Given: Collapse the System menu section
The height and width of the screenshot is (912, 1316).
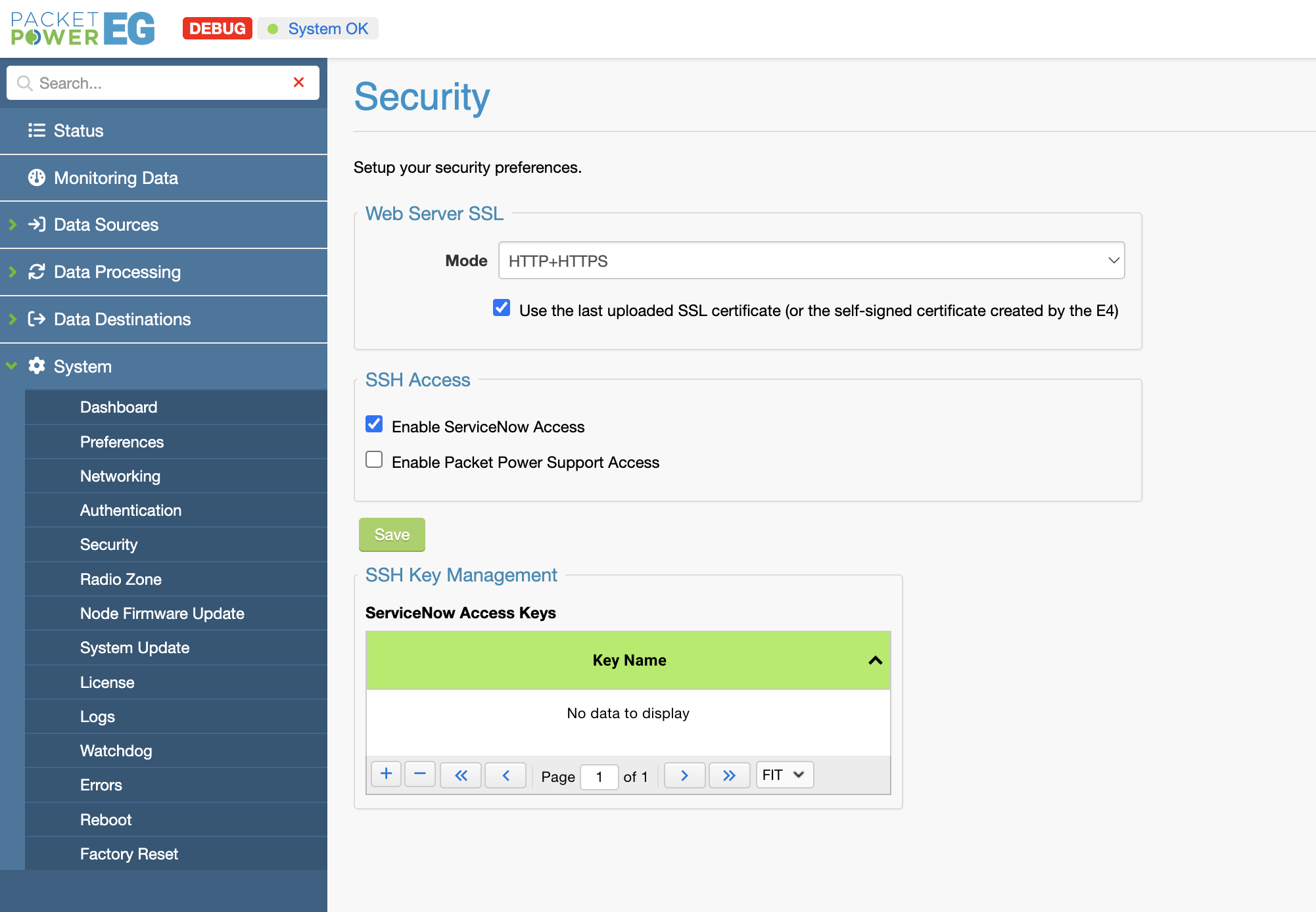Looking at the screenshot, I should coord(82,367).
